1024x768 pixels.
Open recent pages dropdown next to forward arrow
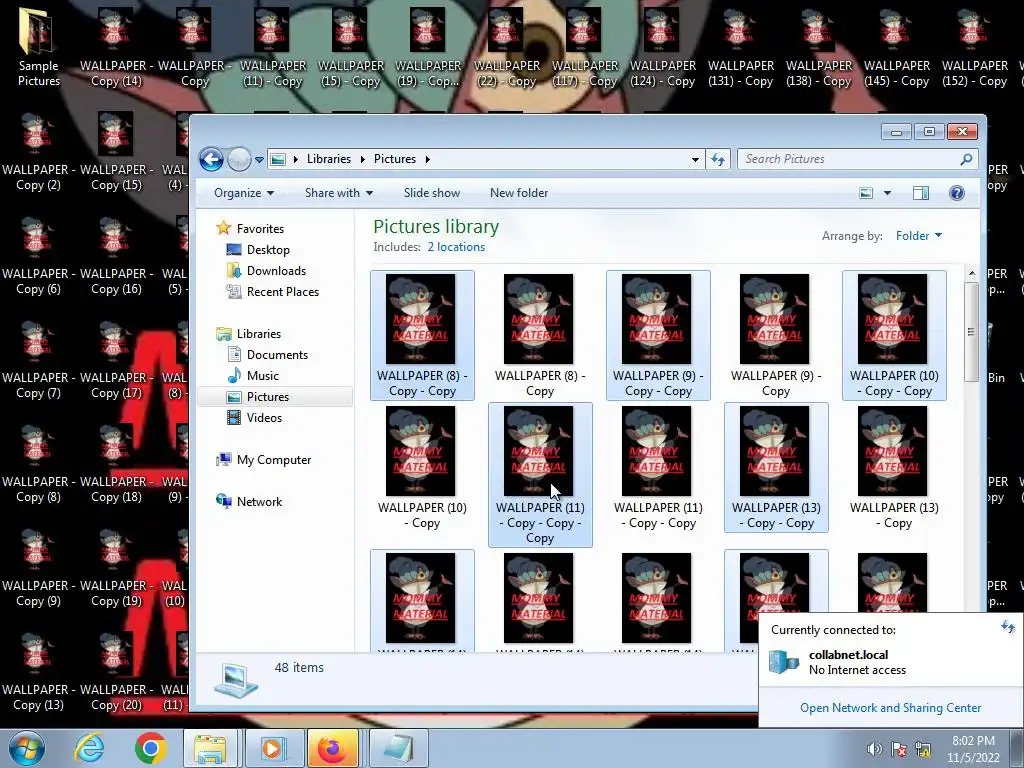click(x=259, y=159)
